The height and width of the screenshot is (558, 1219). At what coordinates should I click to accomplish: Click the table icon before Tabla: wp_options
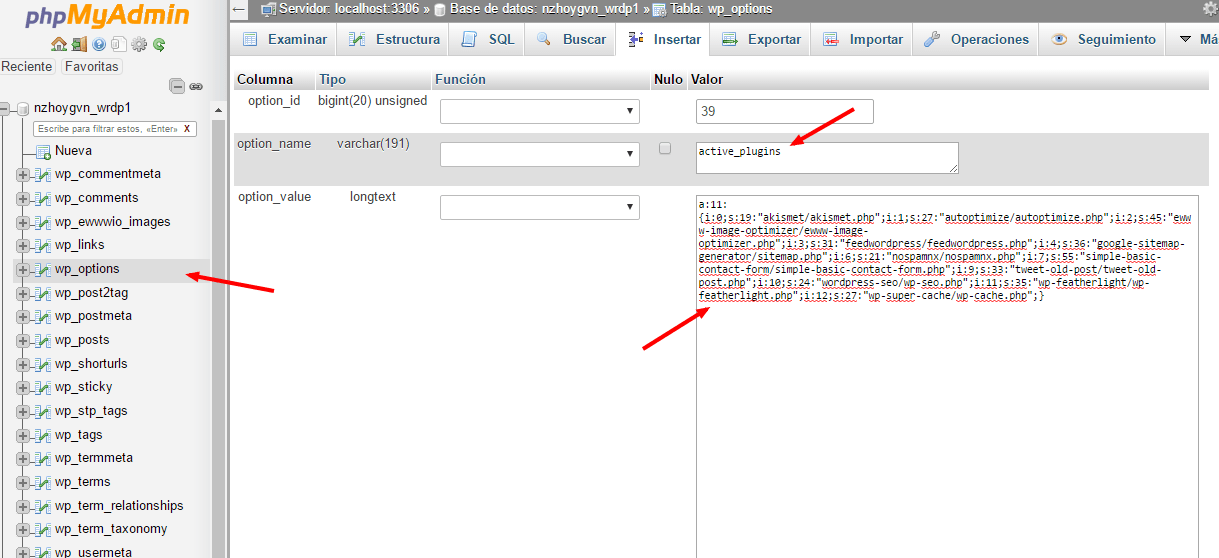pyautogui.click(x=659, y=9)
